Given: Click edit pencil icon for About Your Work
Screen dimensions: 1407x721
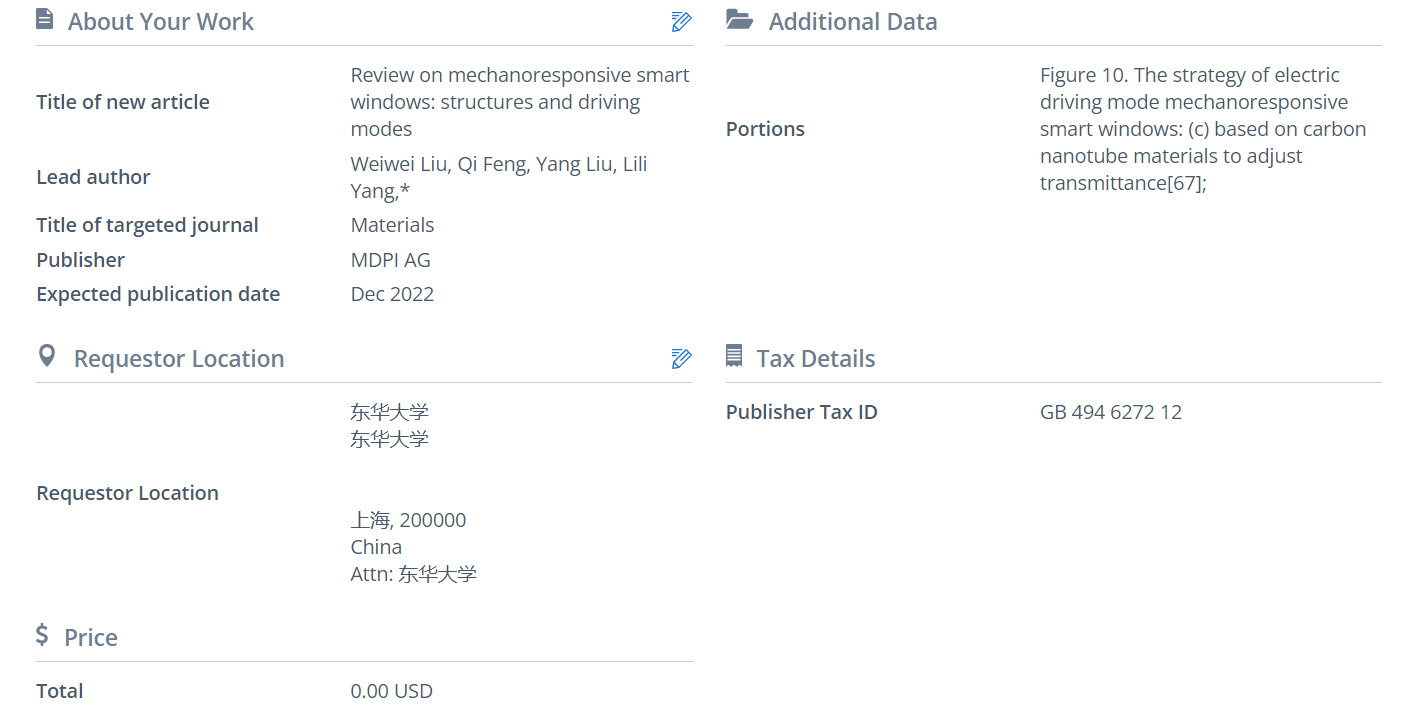Looking at the screenshot, I should click(681, 22).
